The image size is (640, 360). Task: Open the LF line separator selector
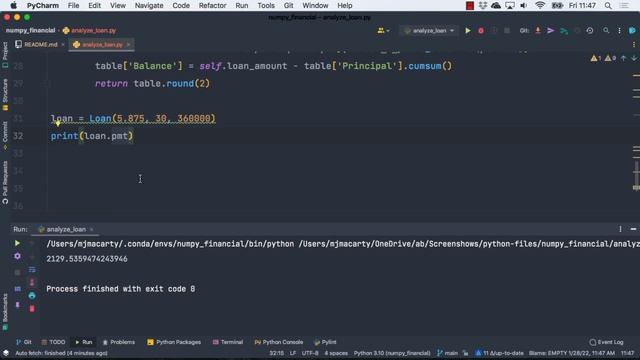(293, 353)
